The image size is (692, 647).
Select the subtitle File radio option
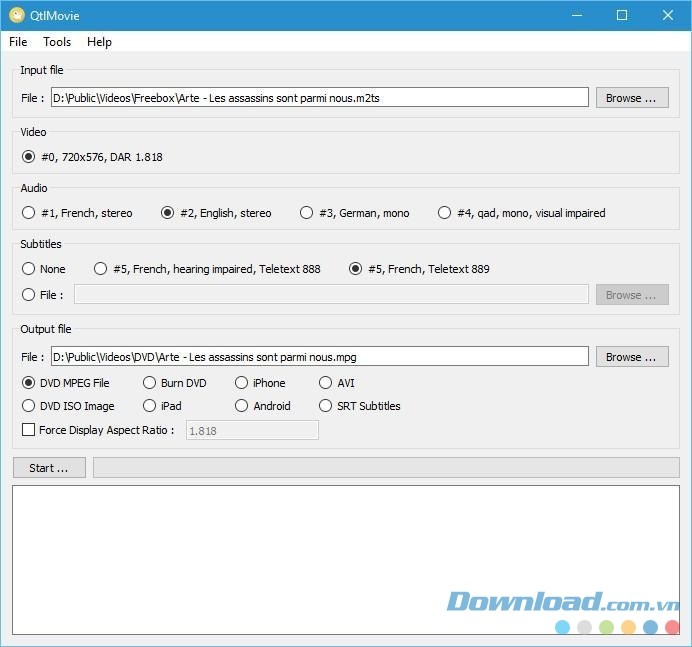(x=29, y=295)
